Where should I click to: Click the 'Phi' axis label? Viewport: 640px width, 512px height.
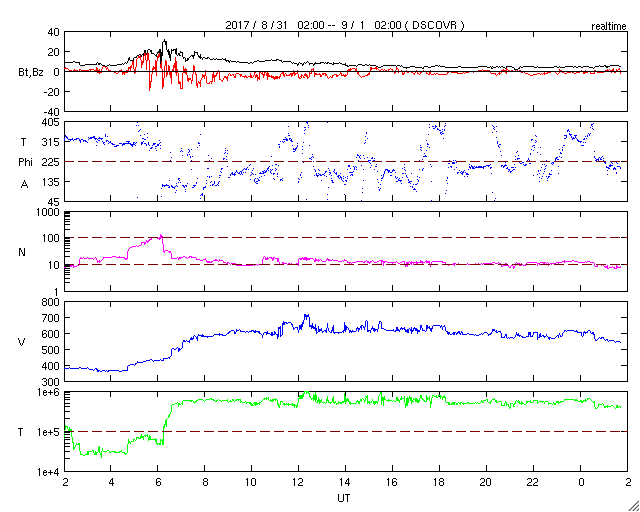point(24,163)
